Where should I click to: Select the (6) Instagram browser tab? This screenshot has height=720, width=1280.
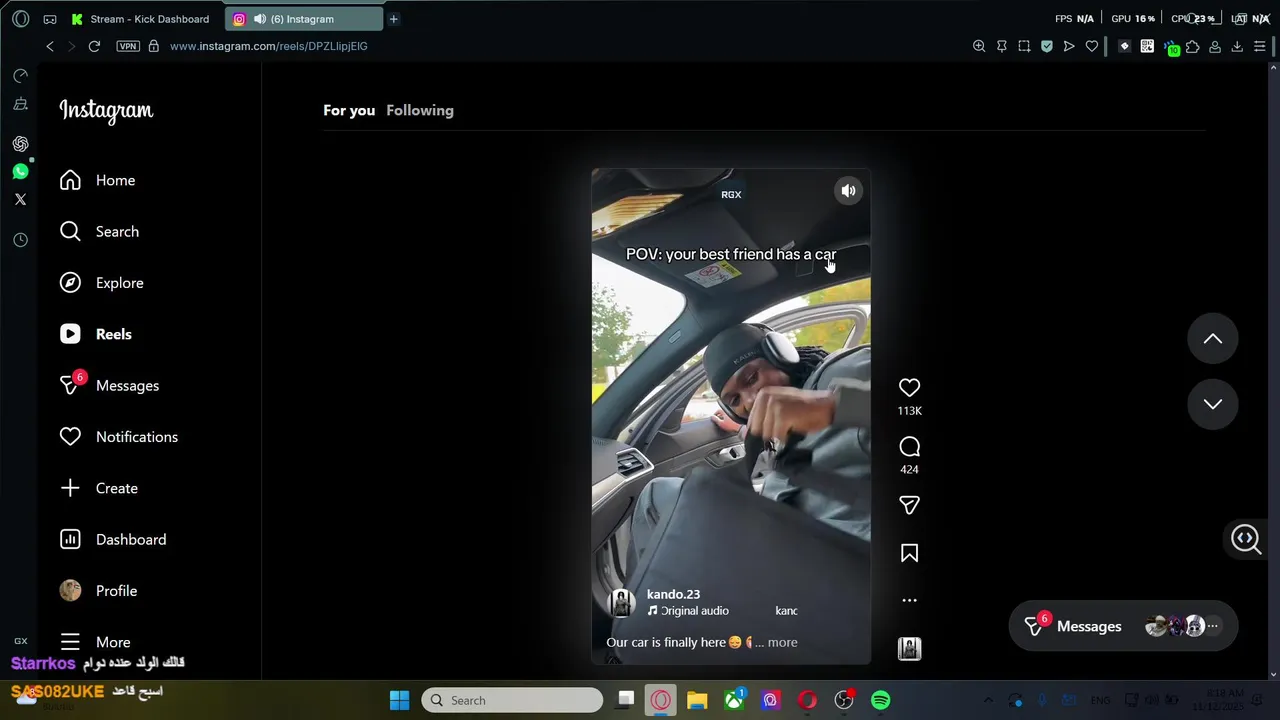pos(303,19)
